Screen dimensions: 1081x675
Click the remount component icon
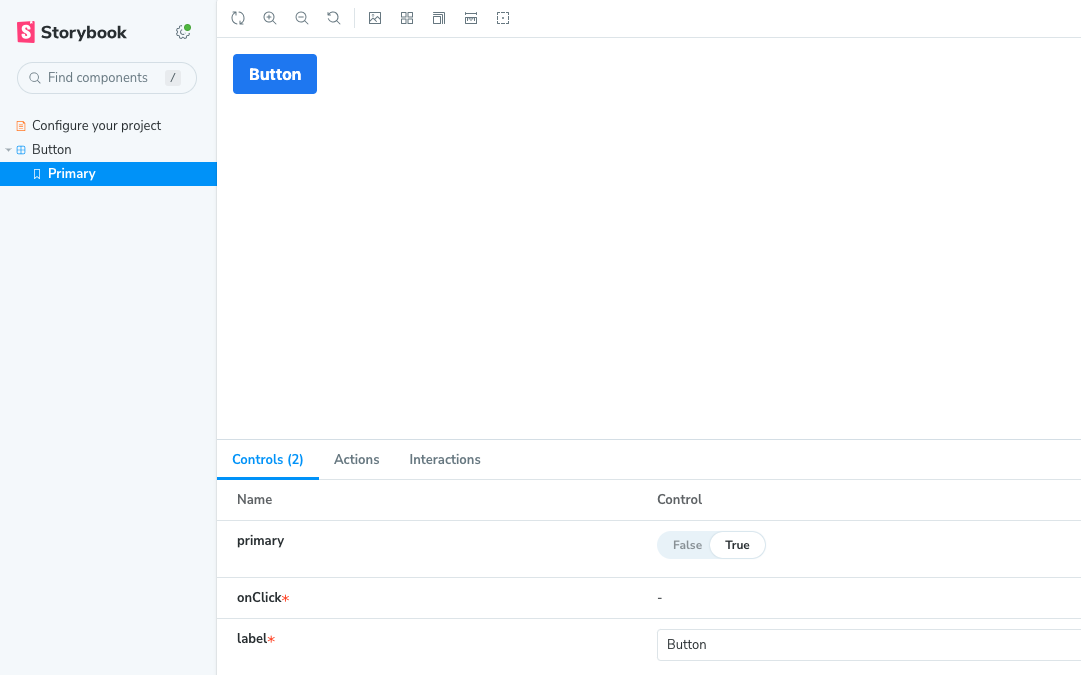238,18
